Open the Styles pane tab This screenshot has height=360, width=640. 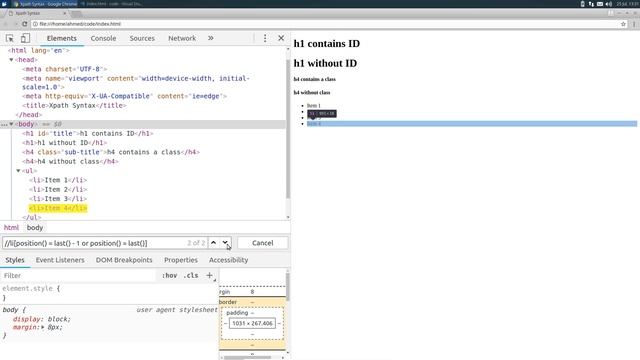(15, 260)
